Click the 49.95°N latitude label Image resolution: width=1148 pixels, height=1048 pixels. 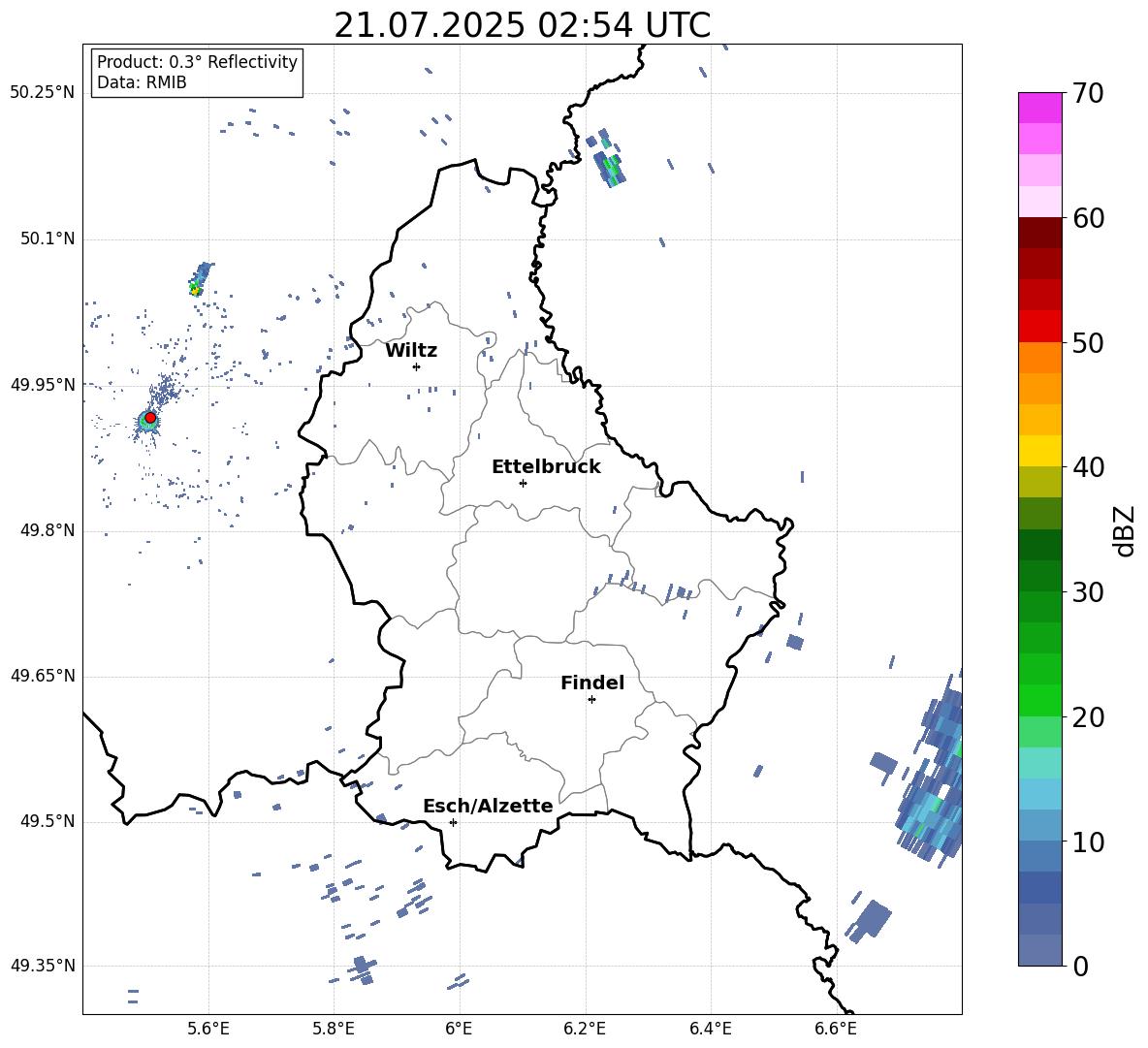43,384
